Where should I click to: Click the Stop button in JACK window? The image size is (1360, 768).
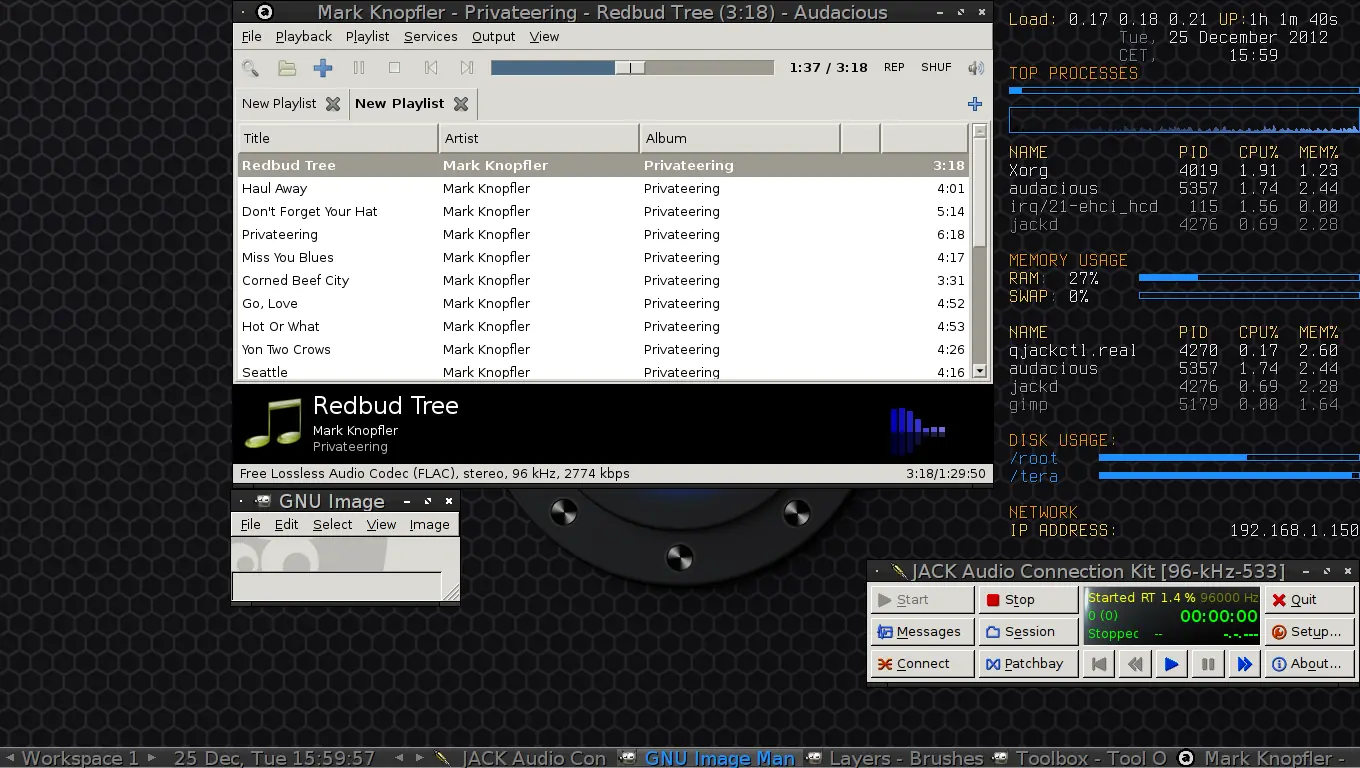point(1028,600)
